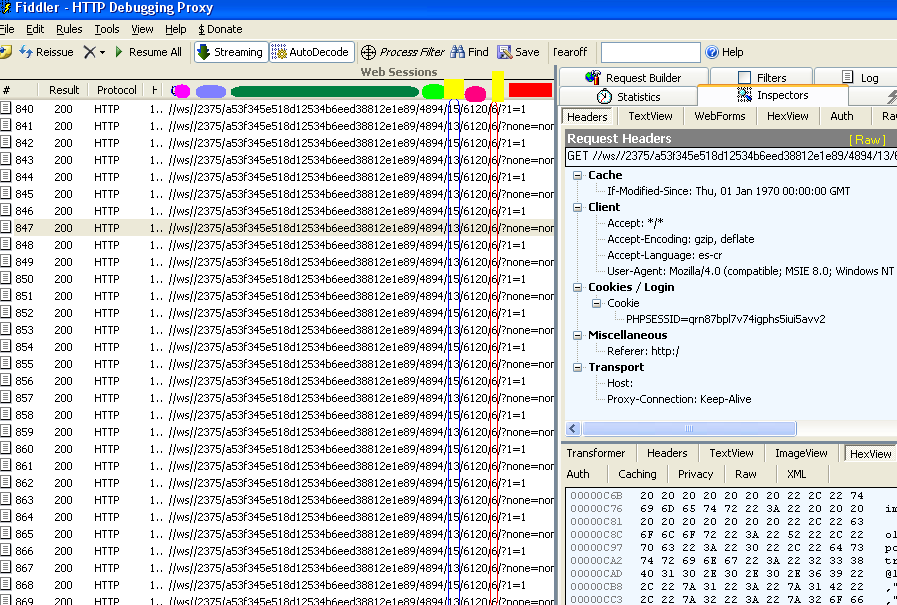Click hex offset 00000C6B row
Viewport: 897px width, 605px height.
point(731,496)
